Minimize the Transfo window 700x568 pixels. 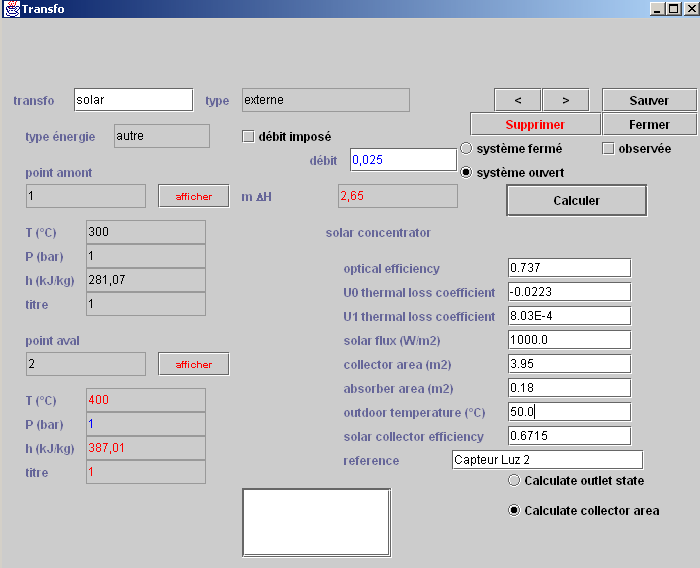point(656,8)
